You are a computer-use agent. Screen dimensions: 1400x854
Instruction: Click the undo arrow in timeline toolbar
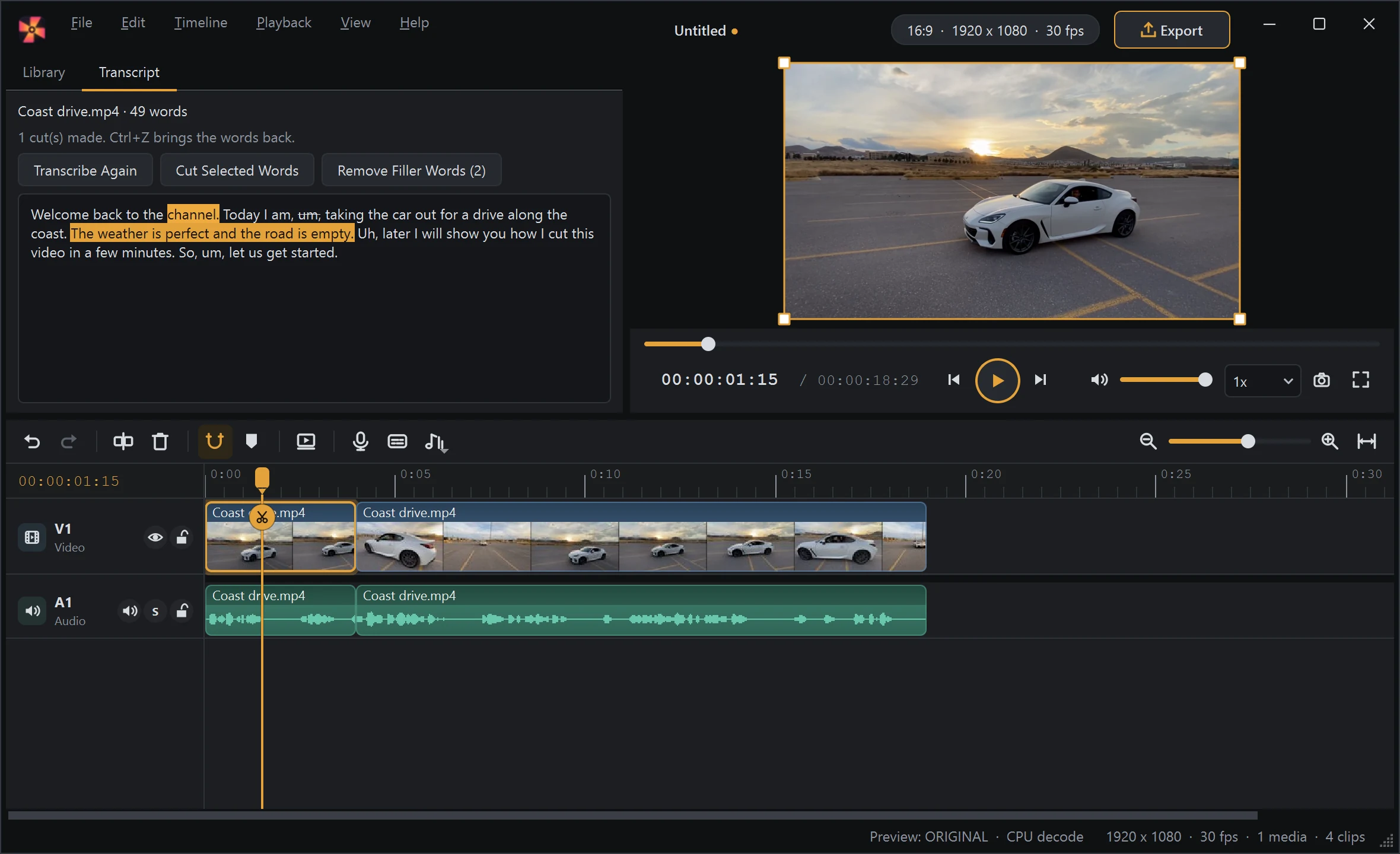point(32,441)
